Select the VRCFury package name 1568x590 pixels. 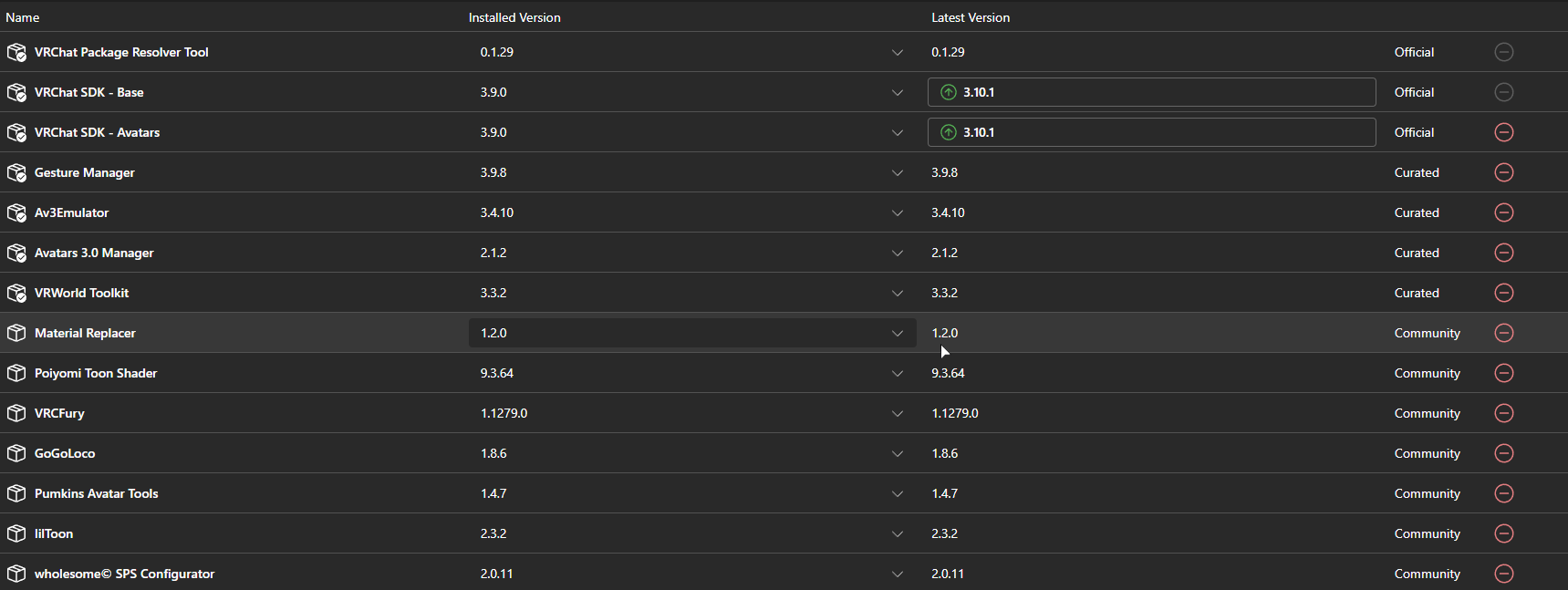coord(59,413)
